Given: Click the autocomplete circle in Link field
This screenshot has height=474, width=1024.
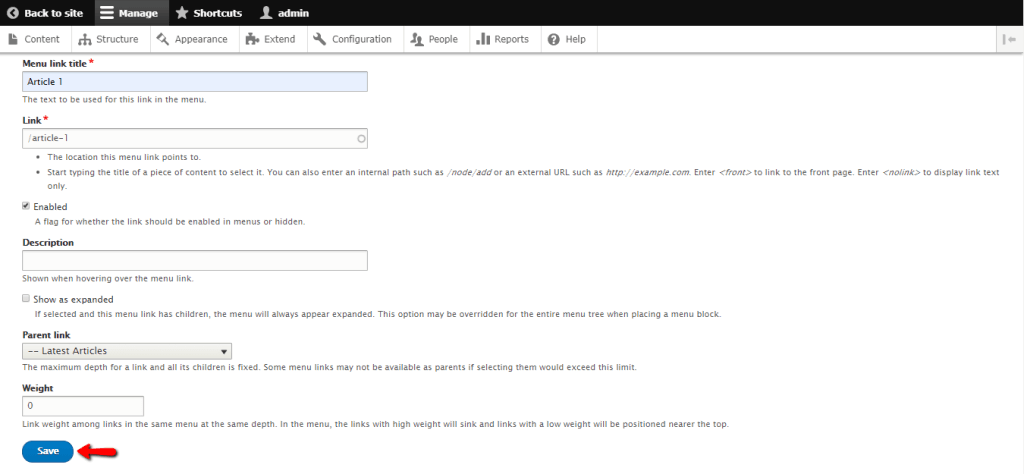Looking at the screenshot, I should click(361, 138).
